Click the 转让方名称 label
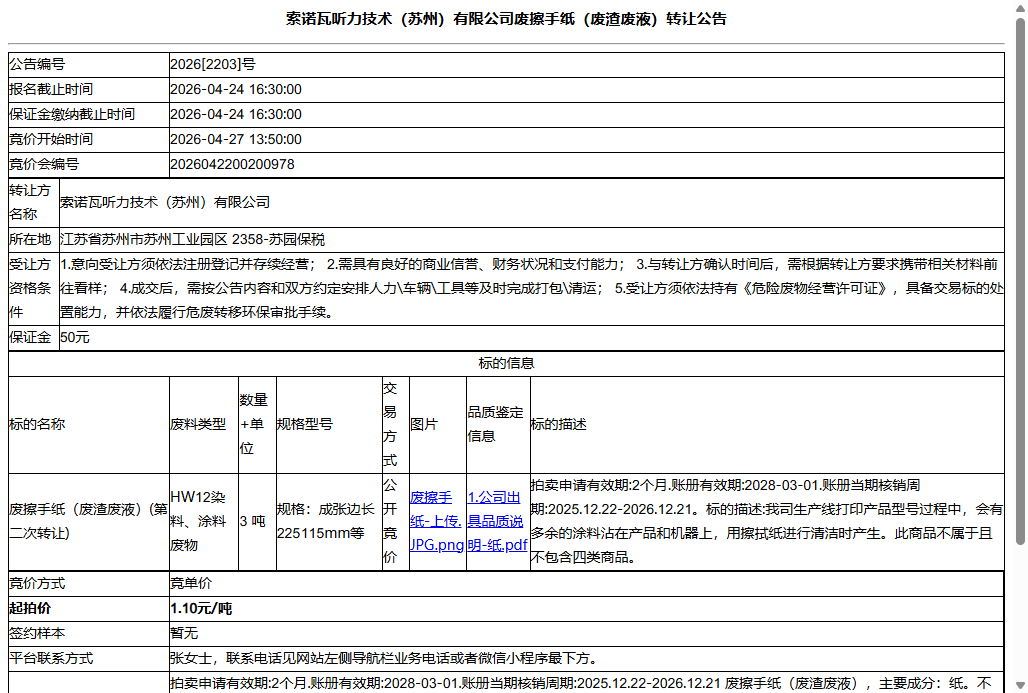Image resolution: width=1028 pixels, height=693 pixels. [30, 202]
